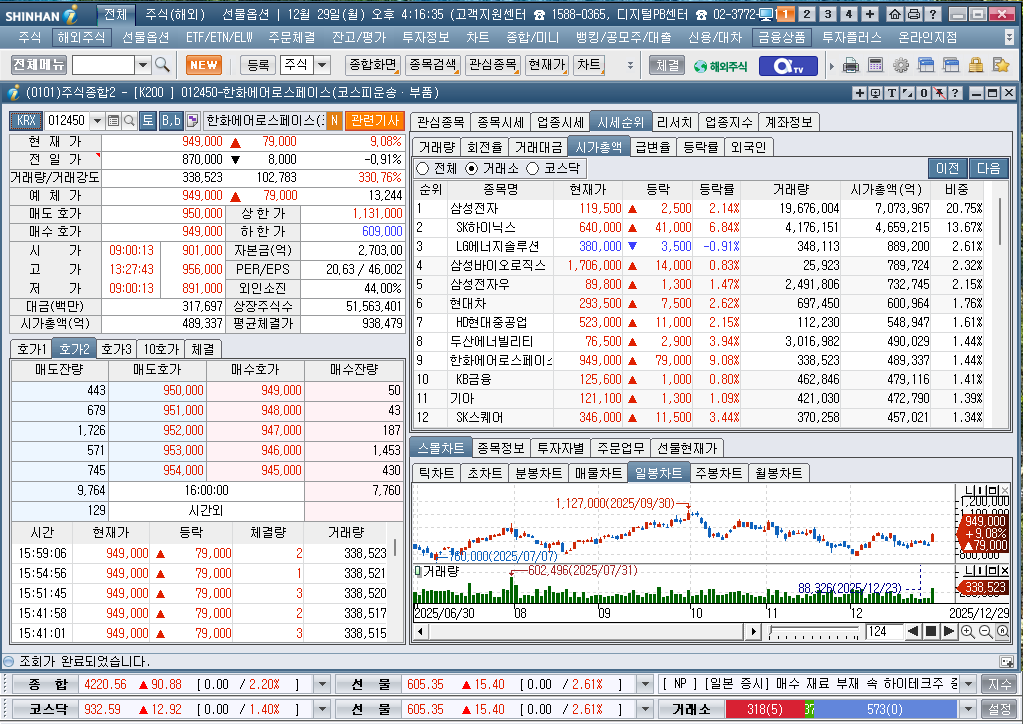Open the home icon in title bar

(x=896, y=14)
